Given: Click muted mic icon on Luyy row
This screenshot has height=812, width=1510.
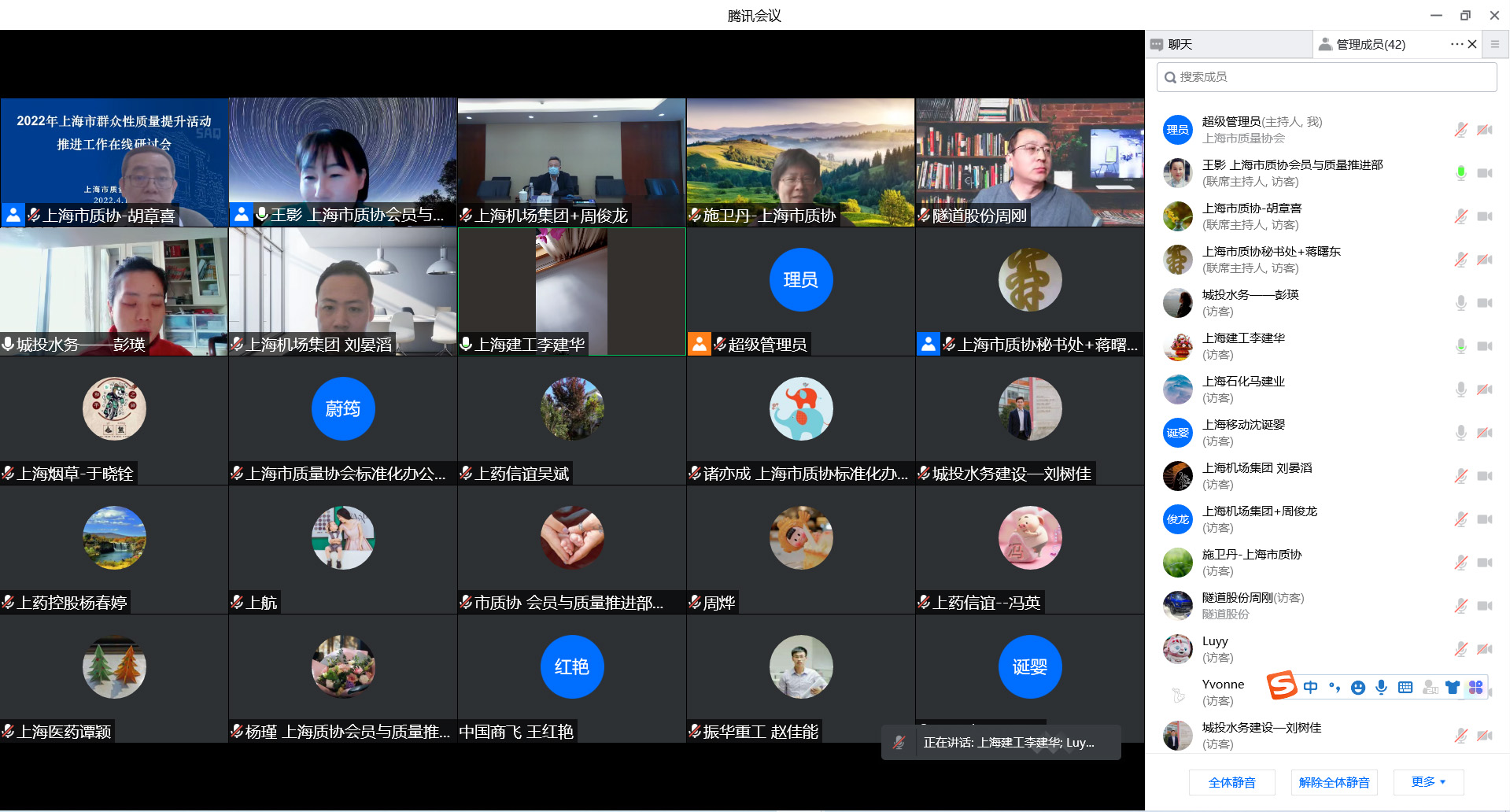Looking at the screenshot, I should pos(1461,649).
